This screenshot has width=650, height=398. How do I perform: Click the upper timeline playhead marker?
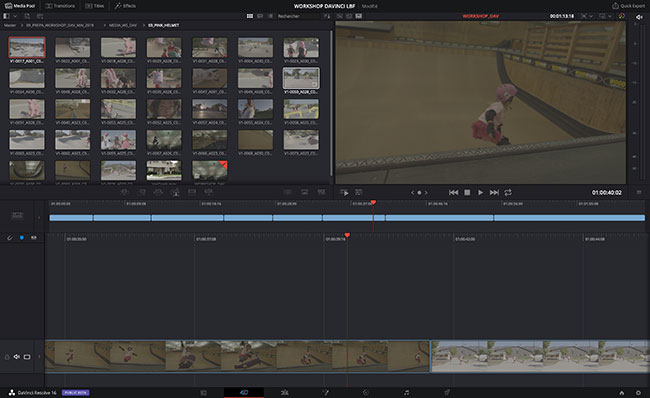374,202
